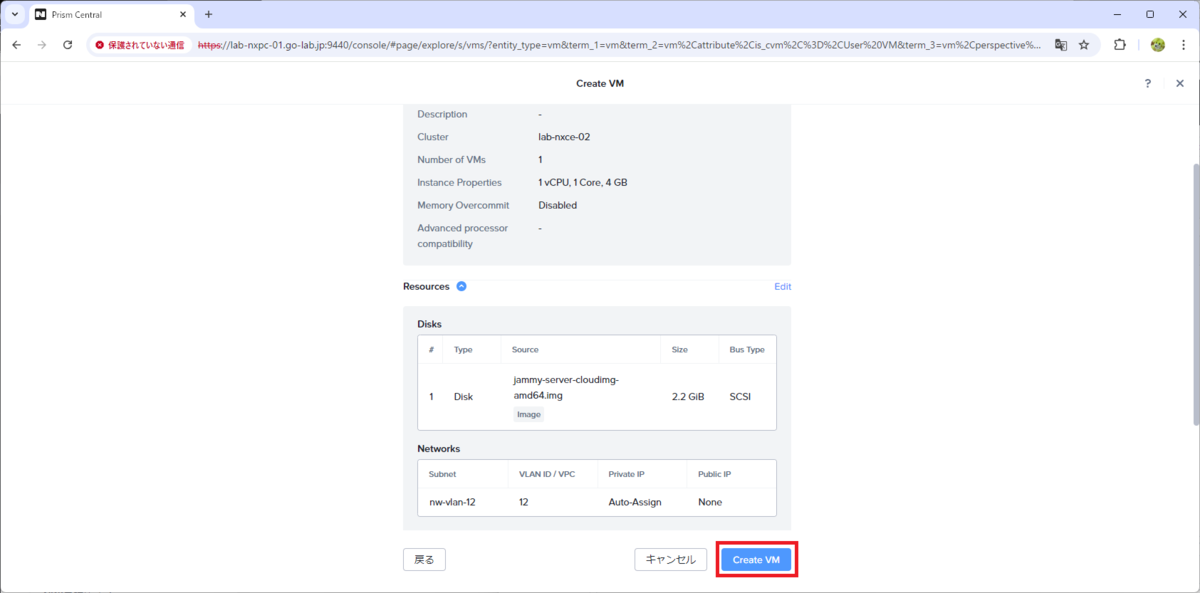Click the 'Advanced processor compatibility' label
Viewport: 1200px width, 593px height.
point(462,236)
